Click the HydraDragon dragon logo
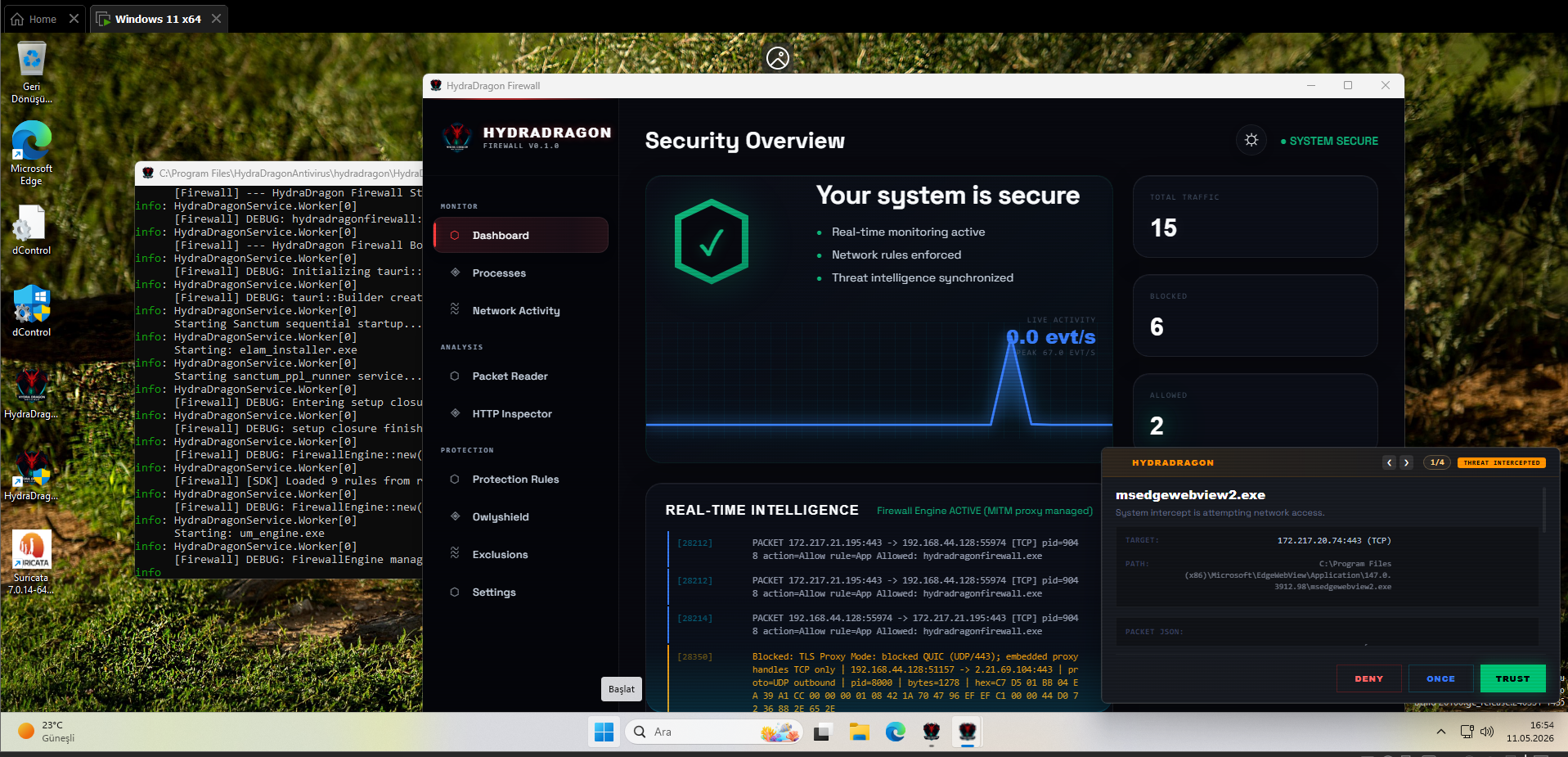Viewport: 1568px width, 757px height. (x=457, y=137)
